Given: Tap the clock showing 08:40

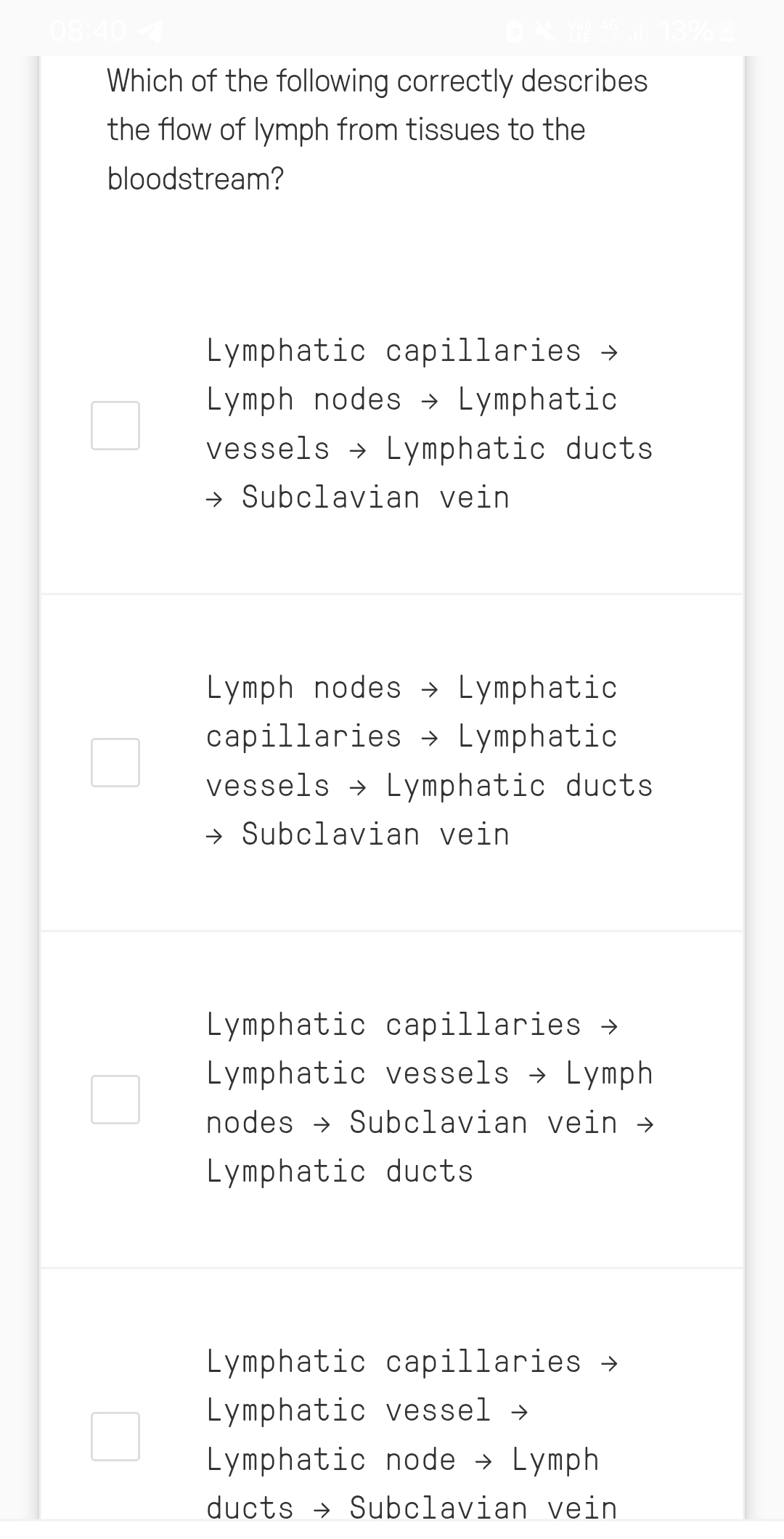Looking at the screenshot, I should coord(87,31).
